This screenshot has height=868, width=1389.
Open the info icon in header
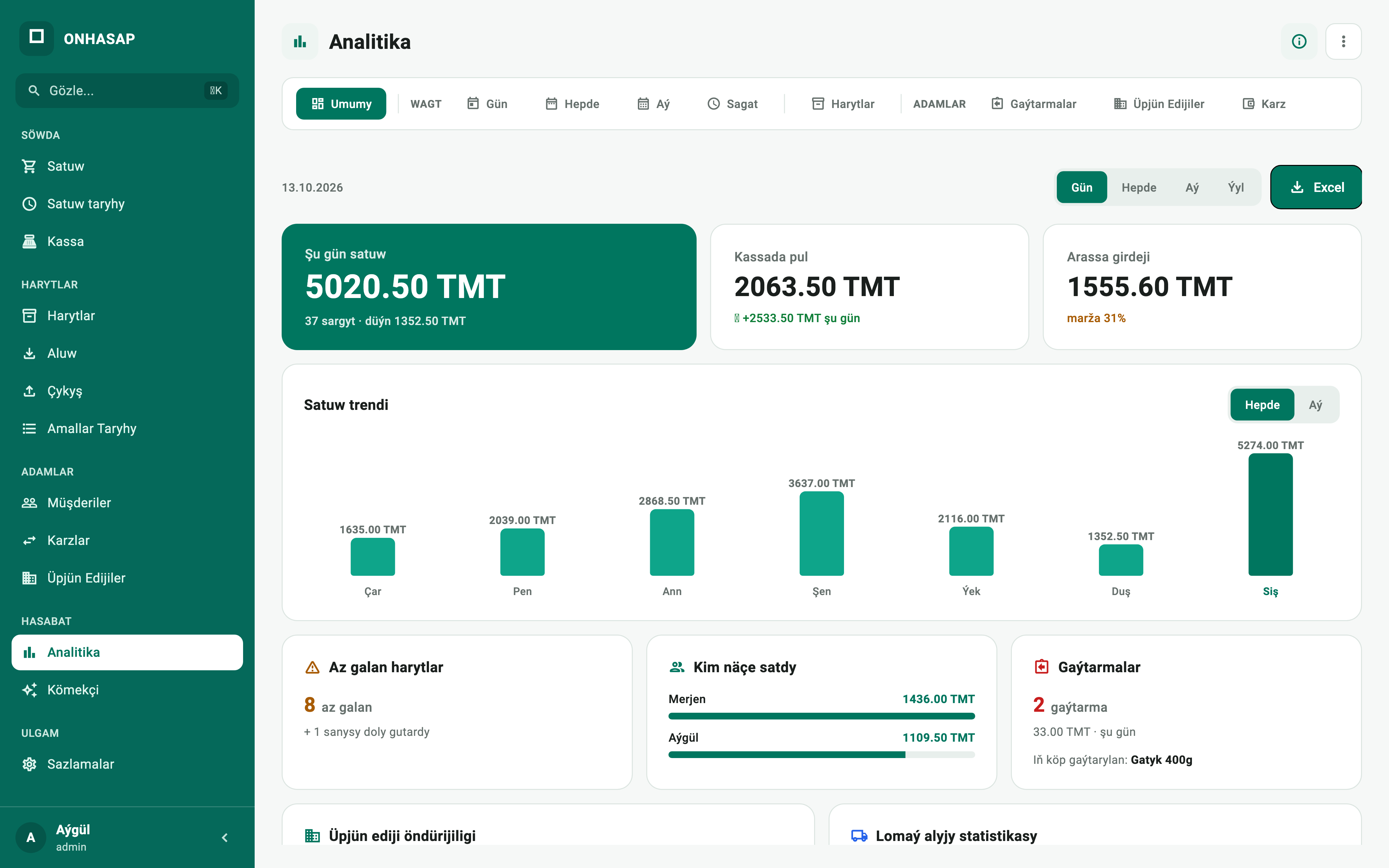tap(1299, 41)
